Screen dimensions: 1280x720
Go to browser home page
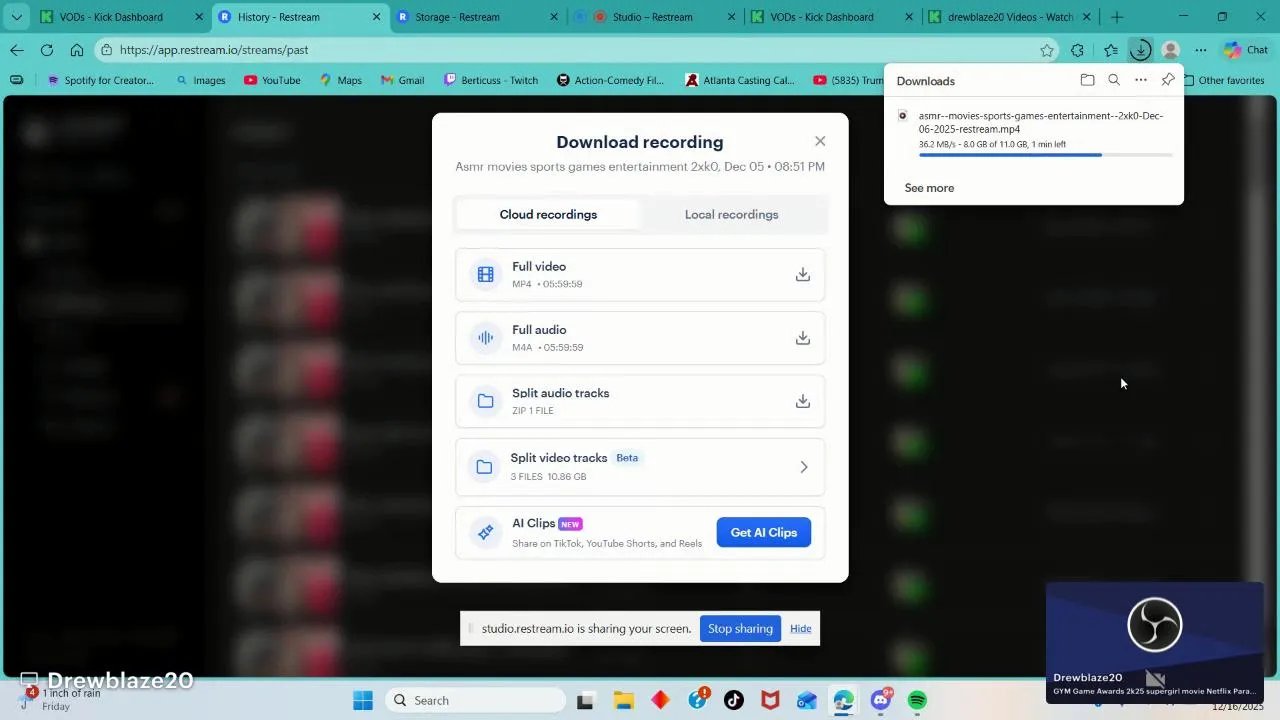tap(77, 50)
